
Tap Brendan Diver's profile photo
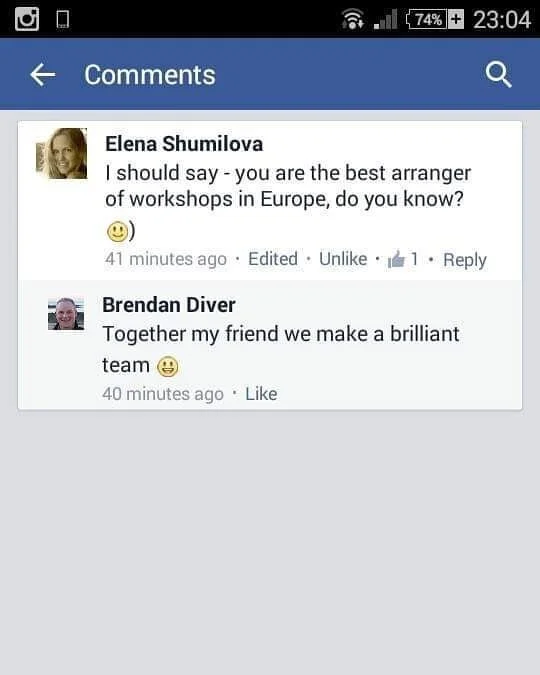[66, 314]
